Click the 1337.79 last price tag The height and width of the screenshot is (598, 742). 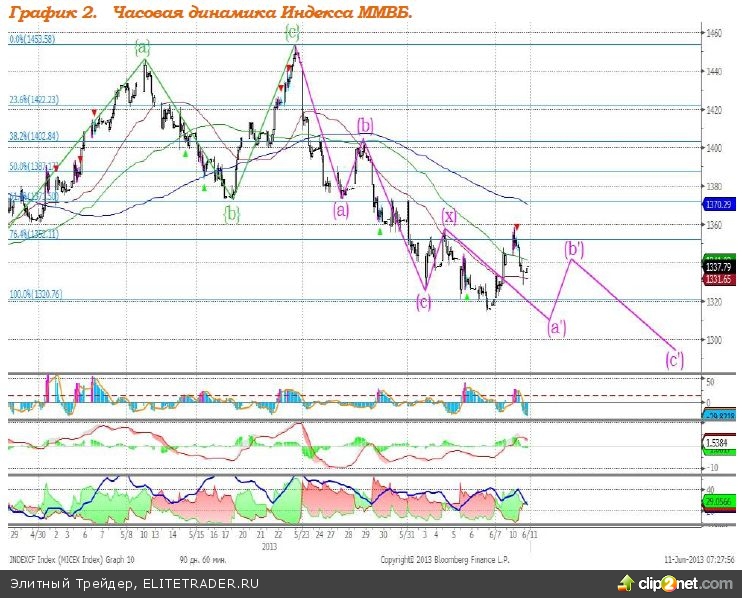(720, 268)
